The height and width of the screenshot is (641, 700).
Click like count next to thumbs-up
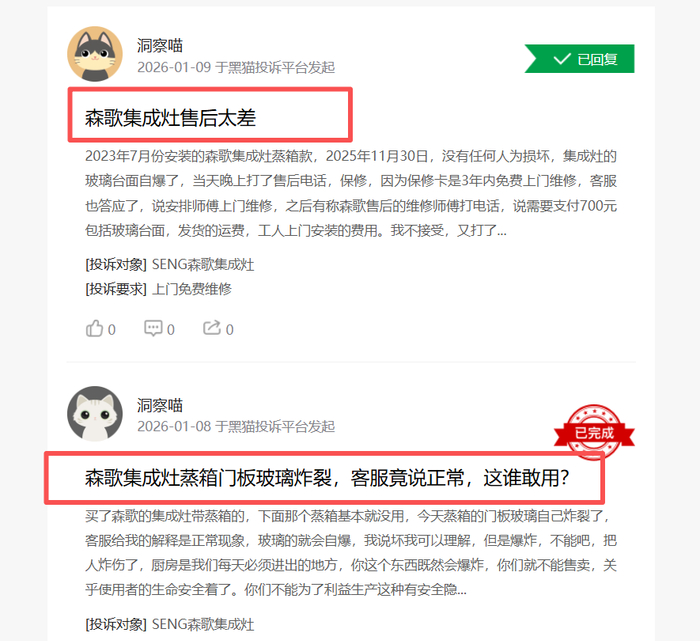(112, 329)
